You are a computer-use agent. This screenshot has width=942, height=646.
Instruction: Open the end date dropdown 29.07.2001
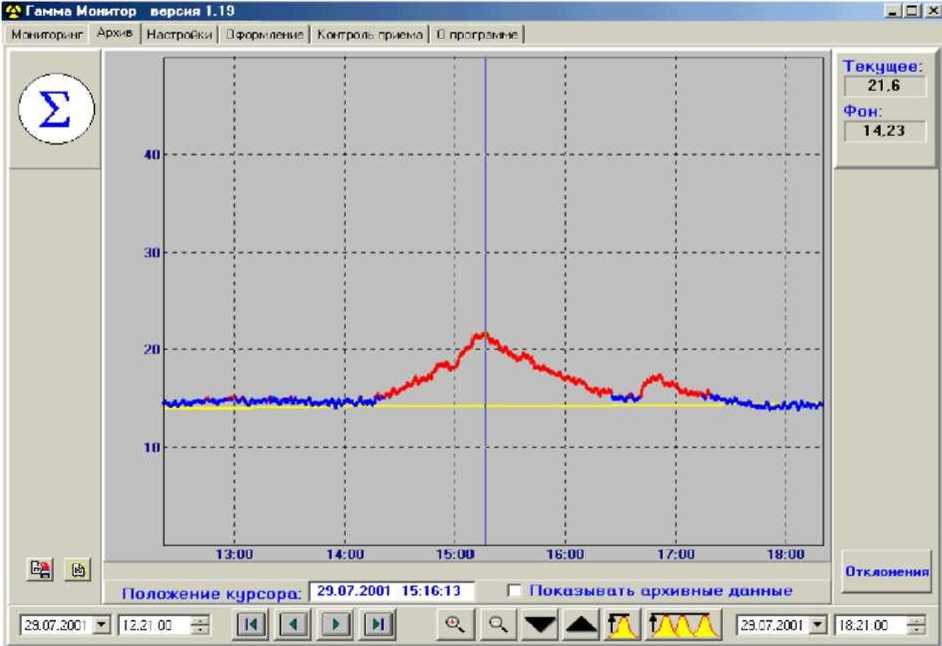coord(818,625)
